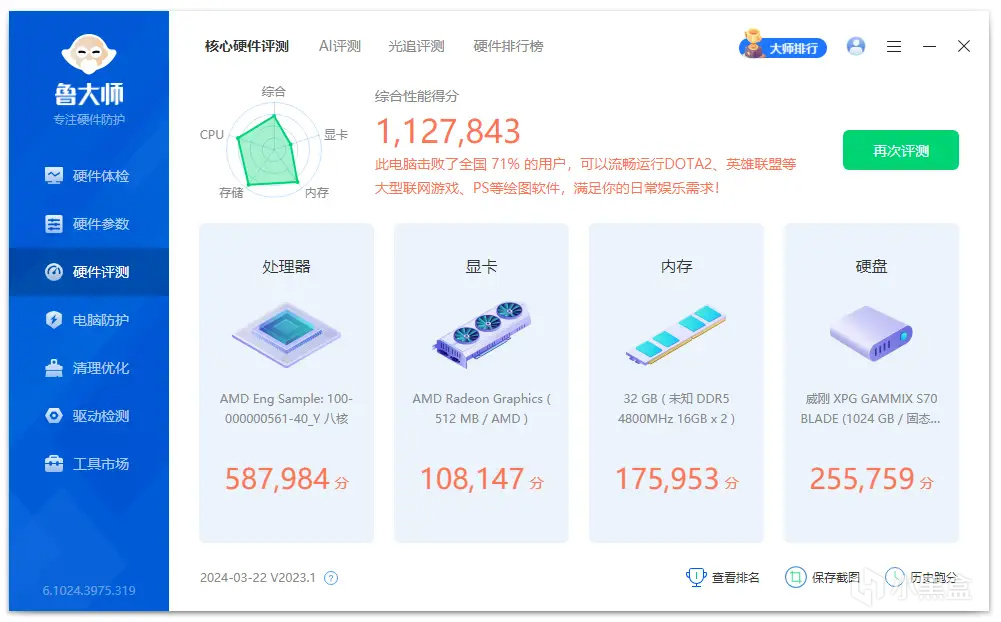This screenshot has height=622, width=1001.
Task: Click the 专注硬件防护 slogan text
Action: pos(89,119)
